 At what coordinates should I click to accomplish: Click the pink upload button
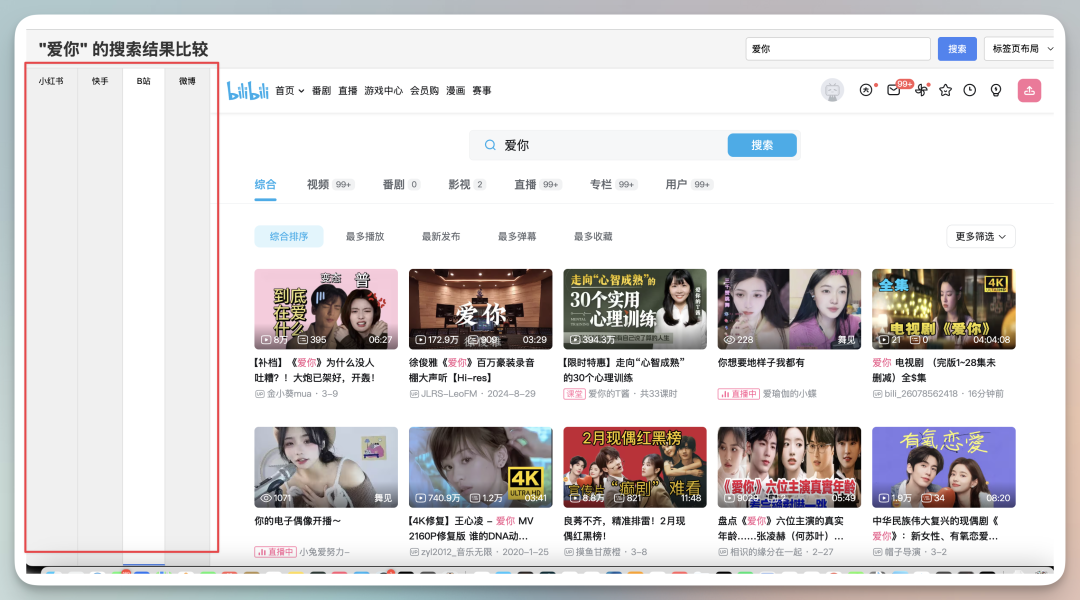coord(1029,90)
